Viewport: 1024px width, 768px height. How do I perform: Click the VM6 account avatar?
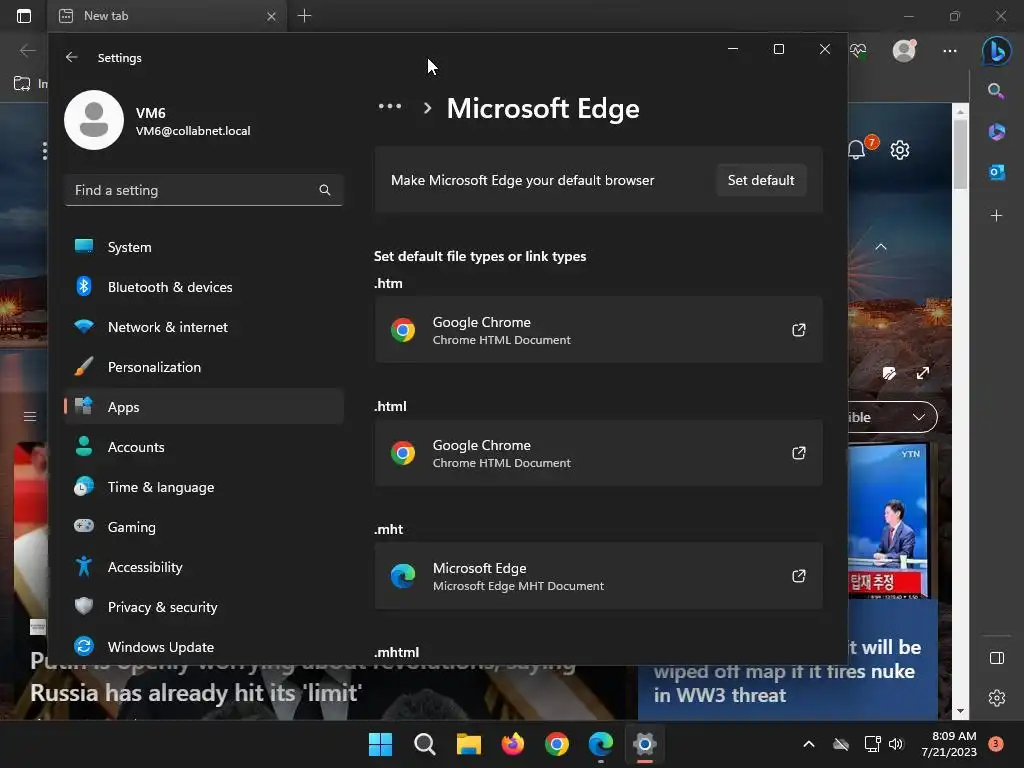tap(94, 120)
